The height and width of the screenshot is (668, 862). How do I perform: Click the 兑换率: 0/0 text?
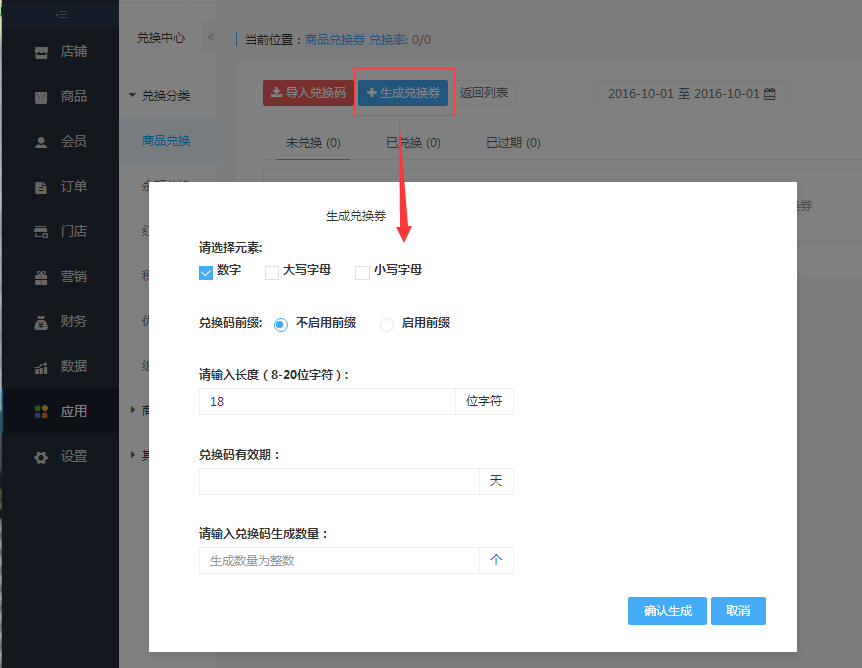coord(400,40)
